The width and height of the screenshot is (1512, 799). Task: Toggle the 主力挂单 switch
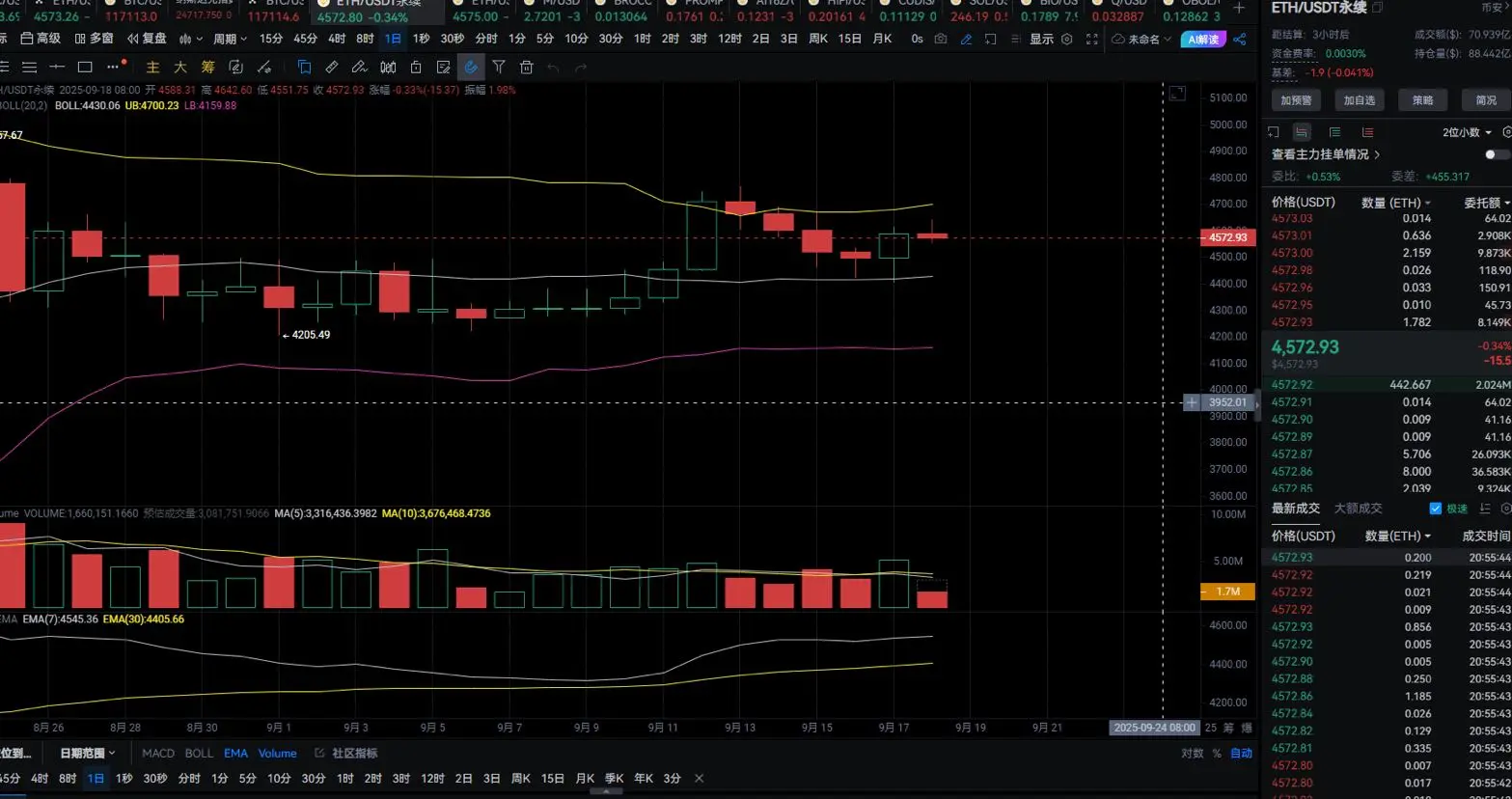[x=1496, y=154]
